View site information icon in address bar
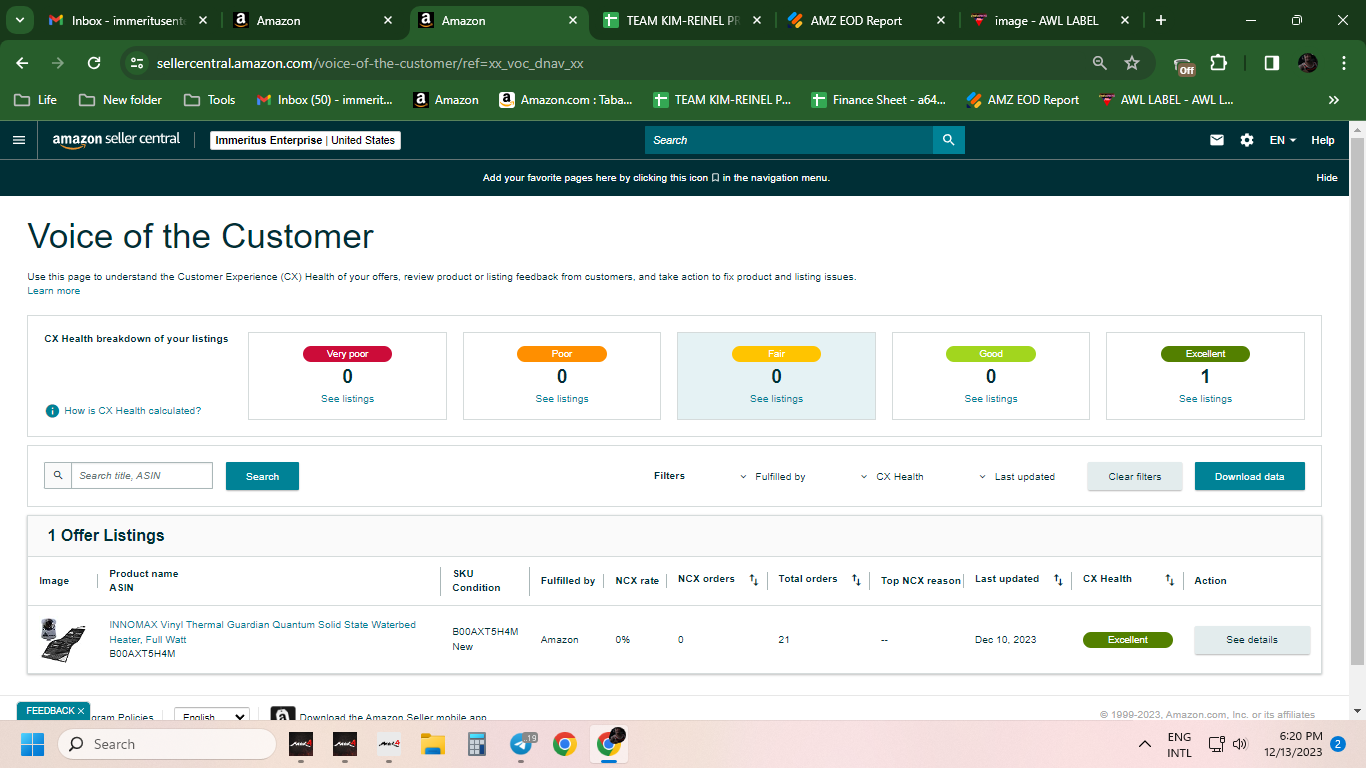The width and height of the screenshot is (1366, 768). coord(138,63)
